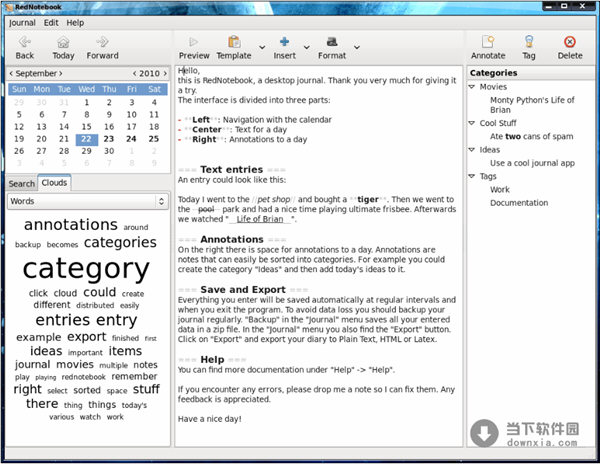Select September 23 in the calendar
Image resolution: width=600 pixels, height=464 pixels.
(109, 139)
